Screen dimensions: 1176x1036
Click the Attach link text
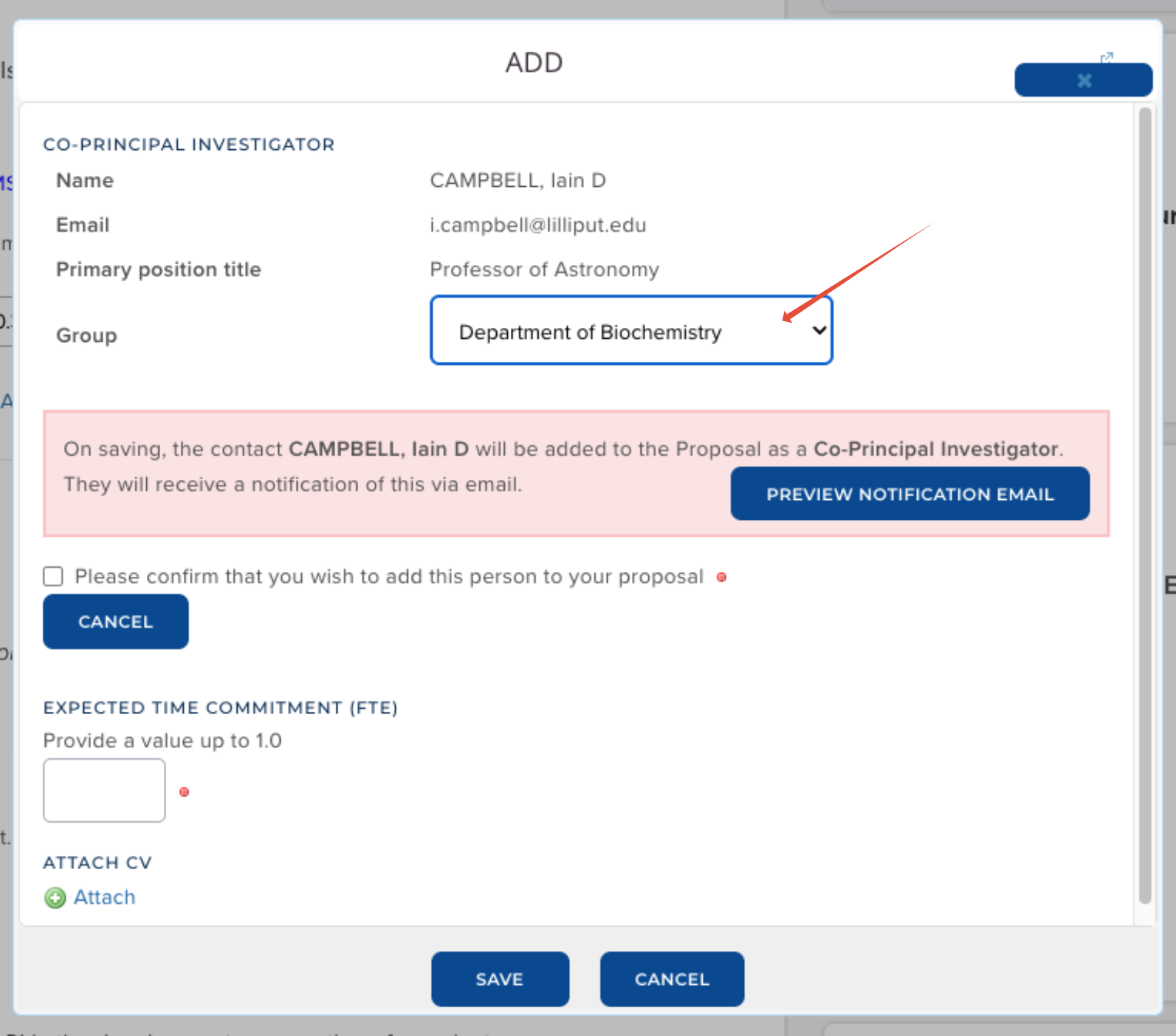tap(104, 897)
